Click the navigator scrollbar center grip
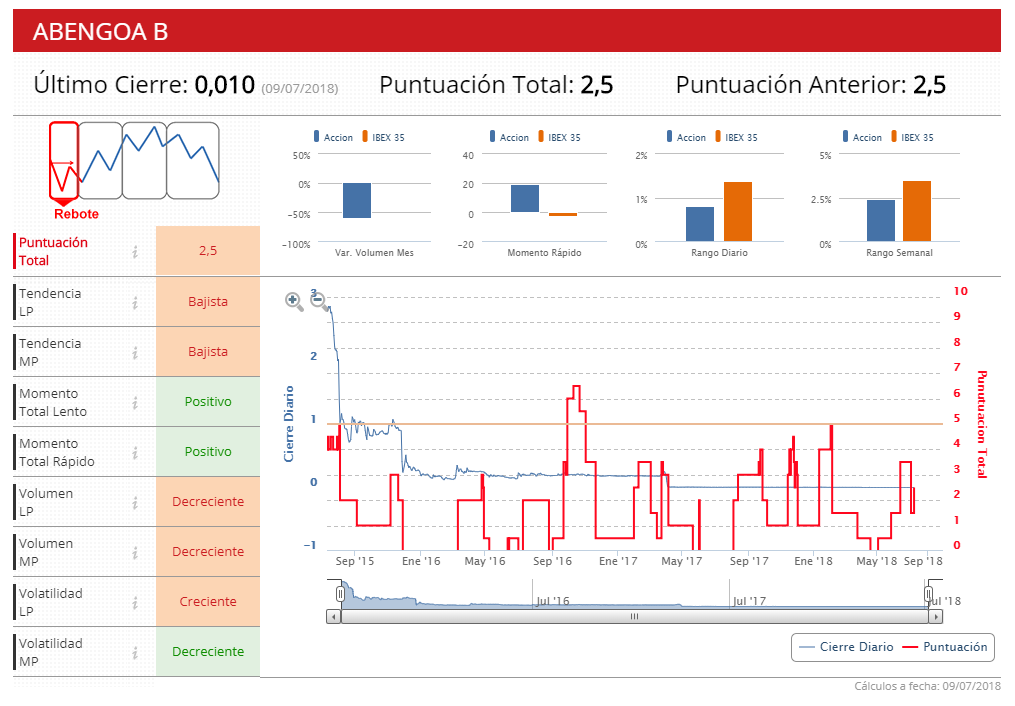The width and height of the screenshot is (1015, 706). (x=634, y=617)
